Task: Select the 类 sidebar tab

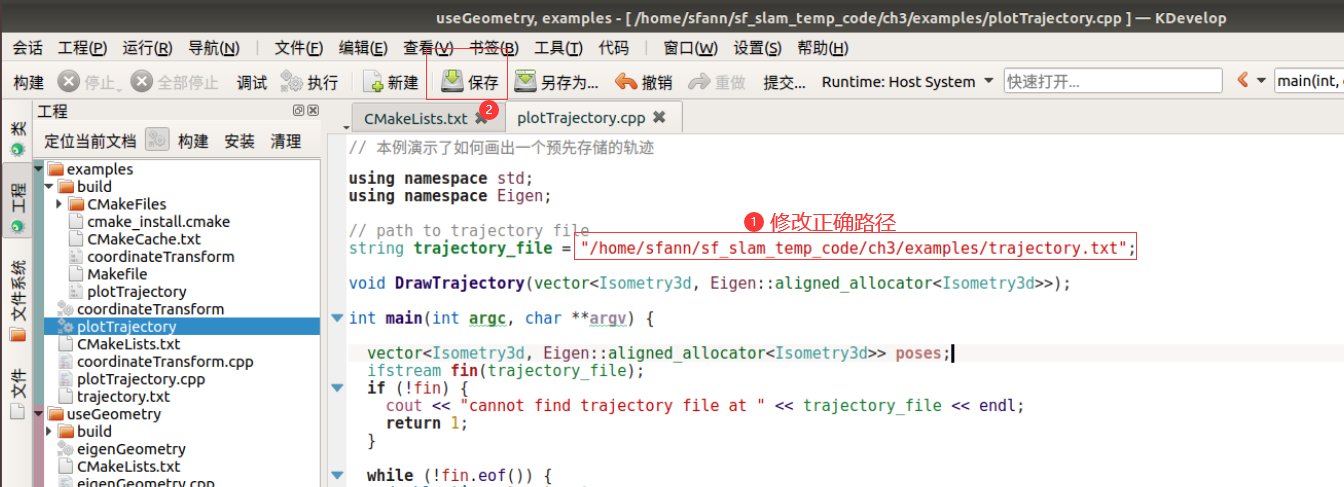Action: pyautogui.click(x=17, y=137)
